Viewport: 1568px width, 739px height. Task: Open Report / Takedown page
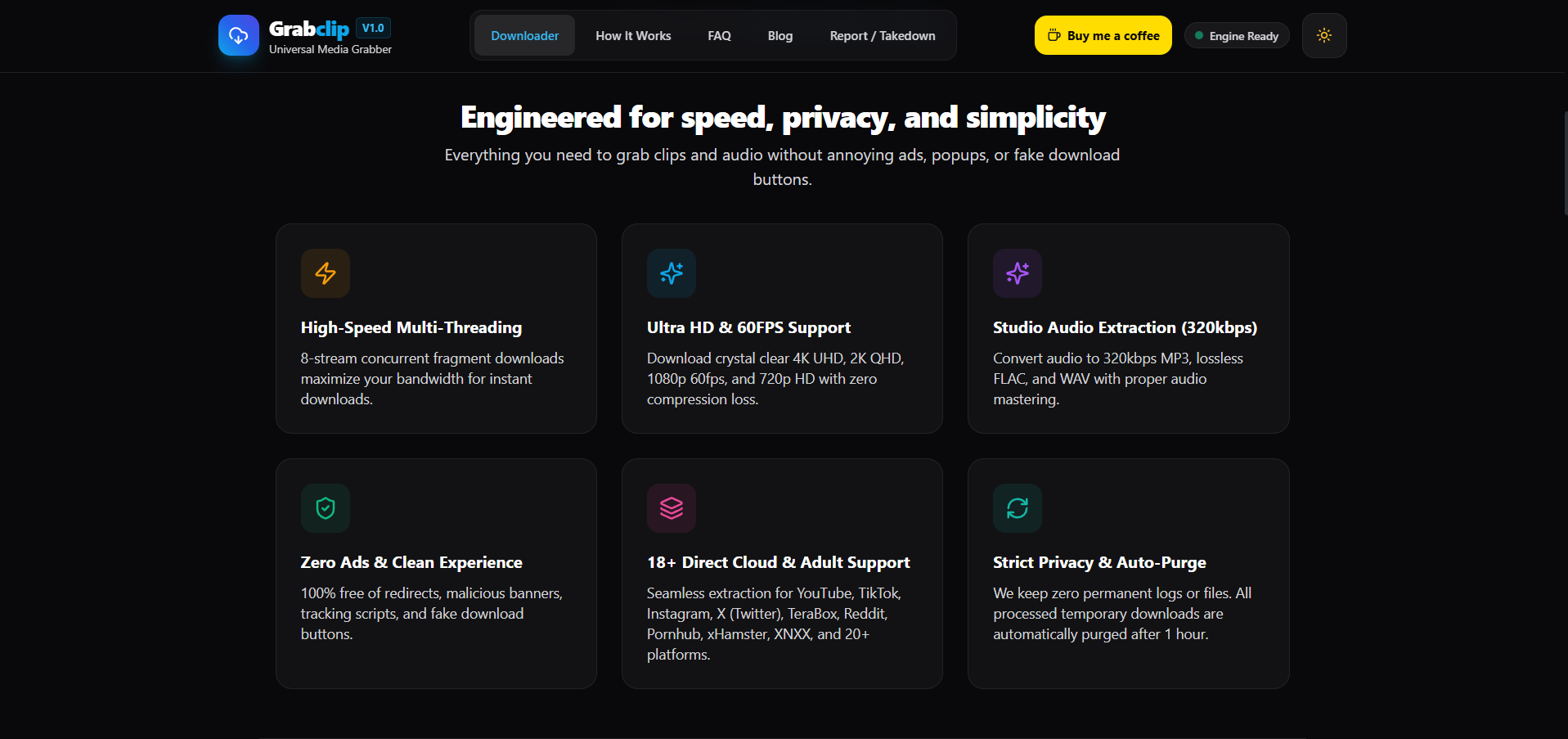[x=883, y=35]
